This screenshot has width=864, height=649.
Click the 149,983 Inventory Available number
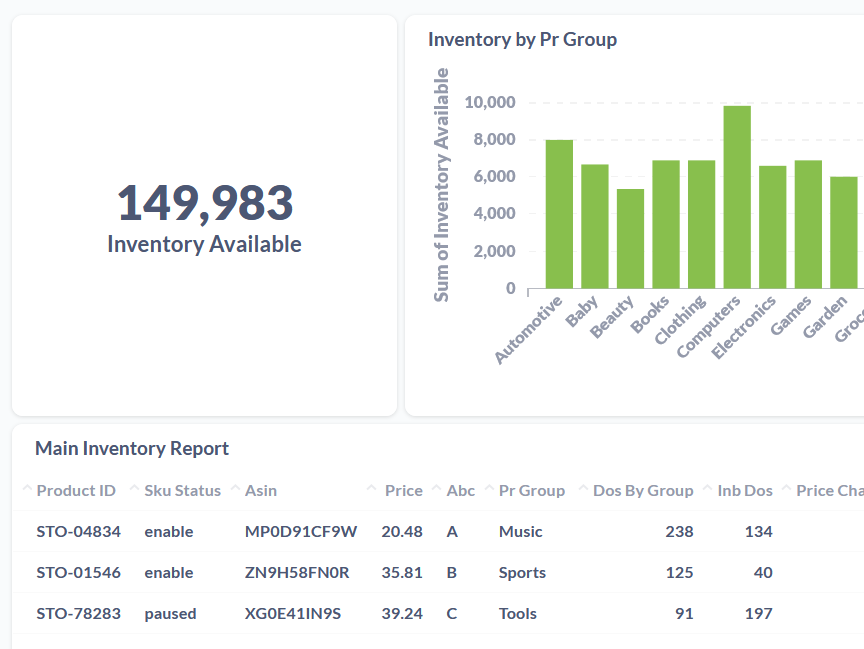[x=205, y=203]
